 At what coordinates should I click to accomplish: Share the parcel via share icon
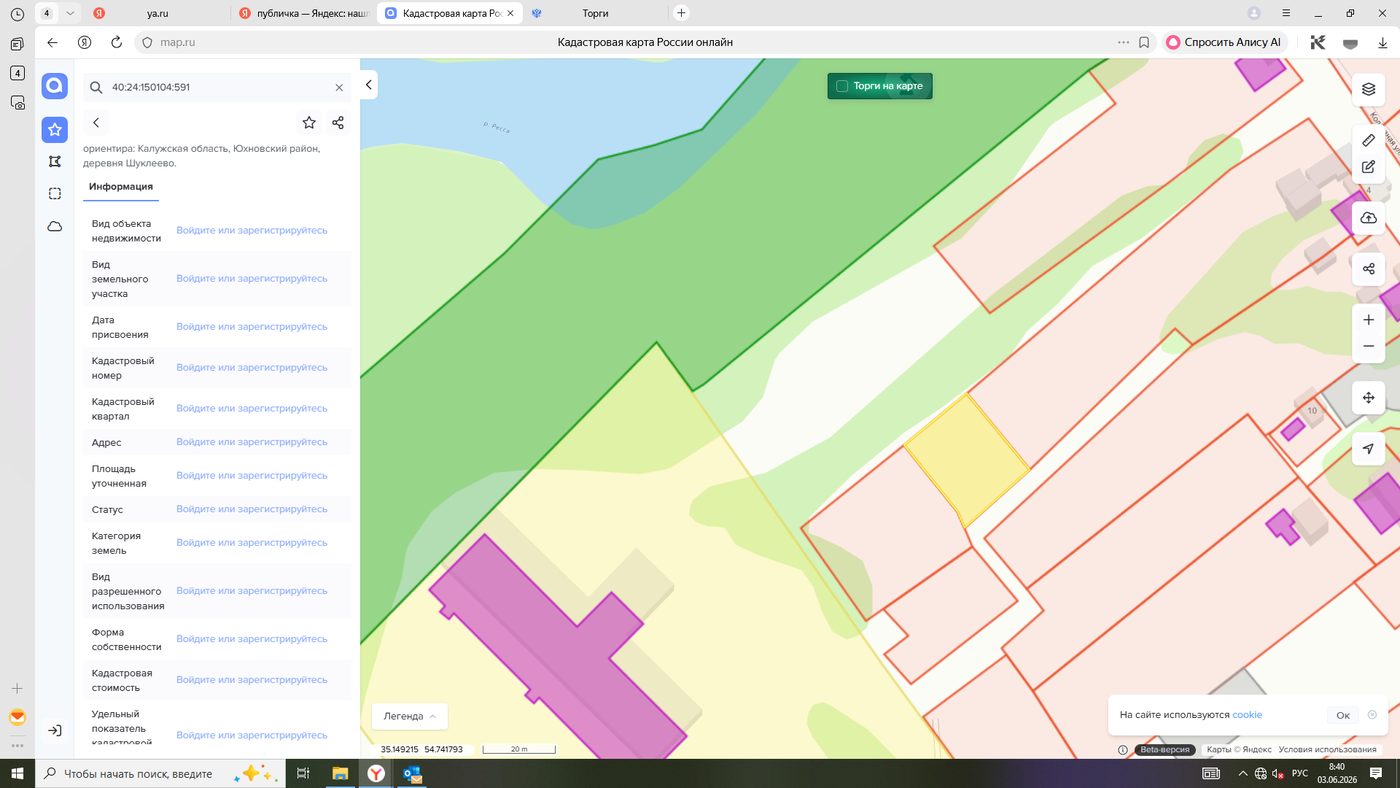pyautogui.click(x=338, y=122)
